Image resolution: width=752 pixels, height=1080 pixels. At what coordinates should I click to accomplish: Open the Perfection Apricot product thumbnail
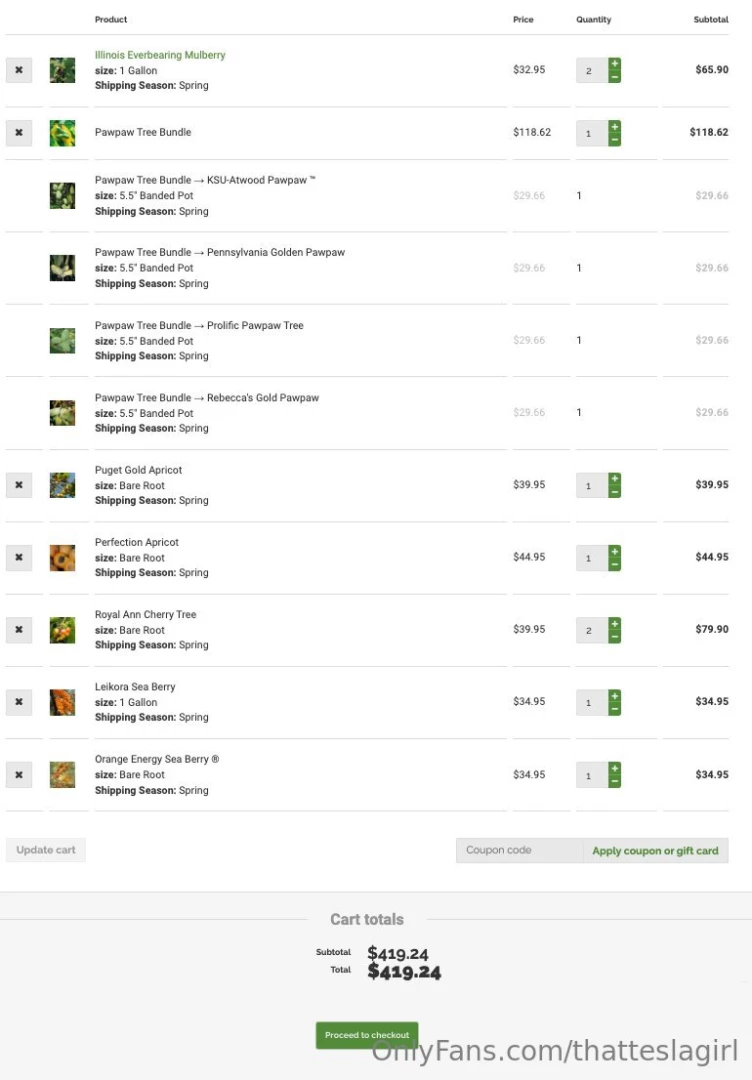click(63, 557)
